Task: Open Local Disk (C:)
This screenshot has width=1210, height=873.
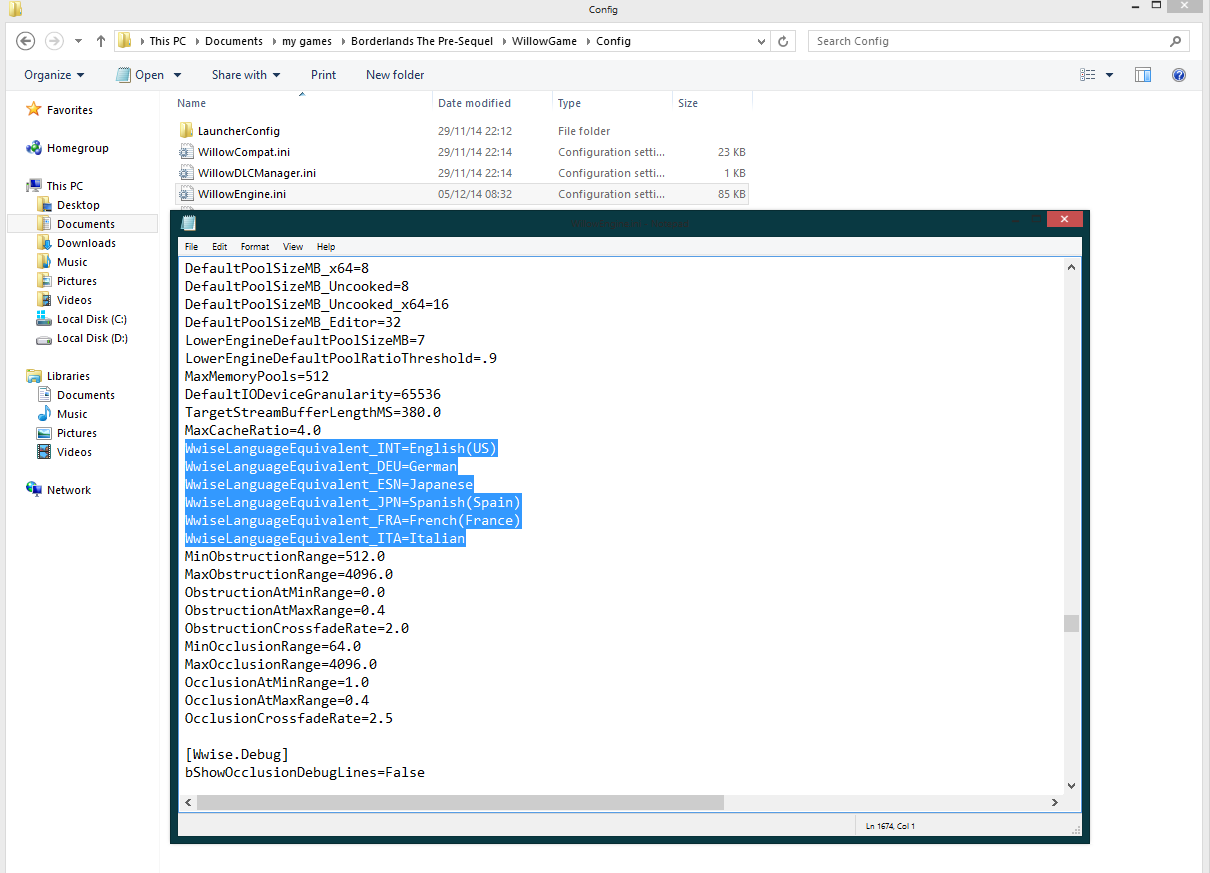Action: [x=91, y=319]
